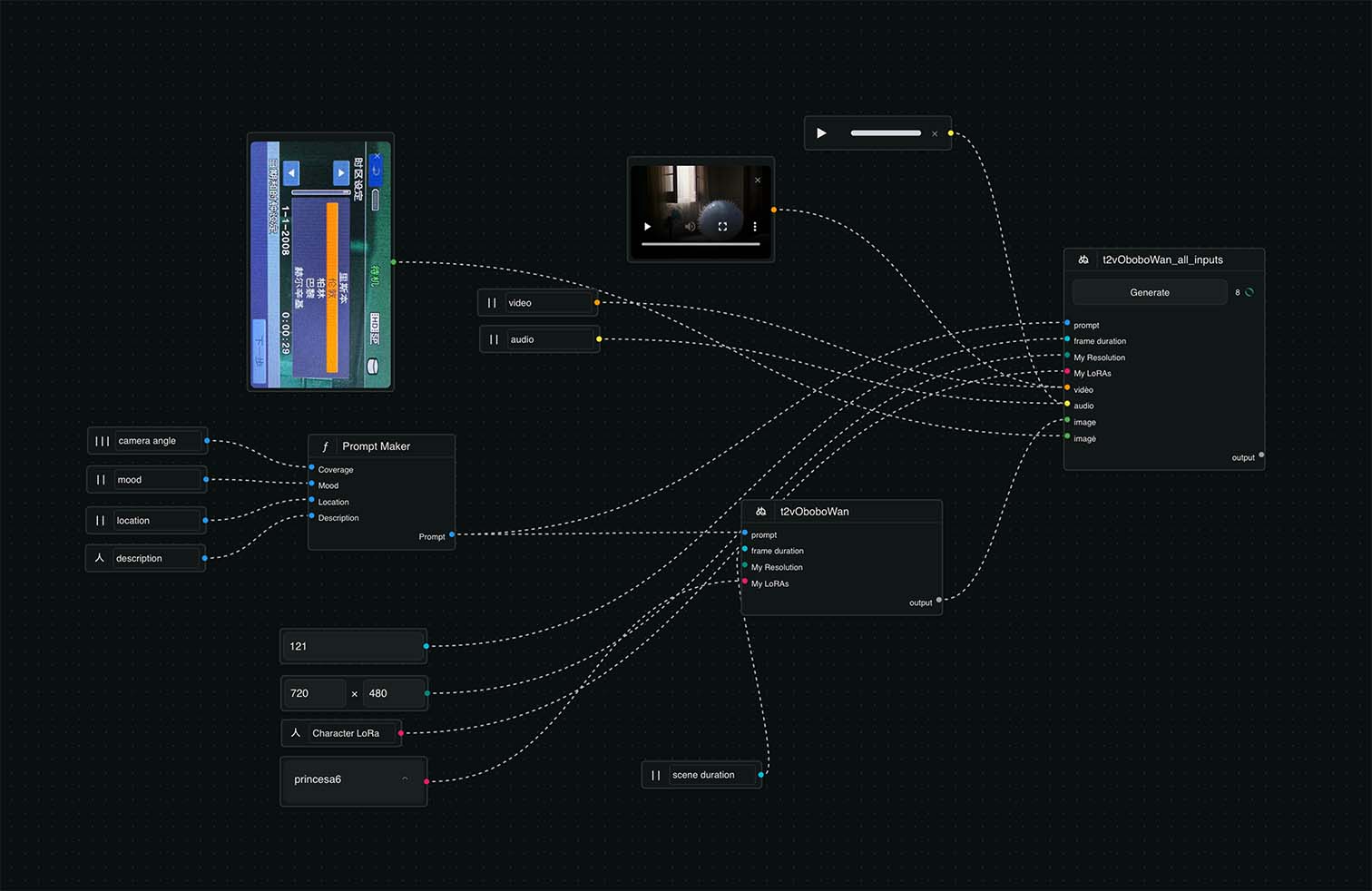Click the 121 frame duration field
Image resolution: width=1372 pixels, height=891 pixels.
(x=352, y=646)
